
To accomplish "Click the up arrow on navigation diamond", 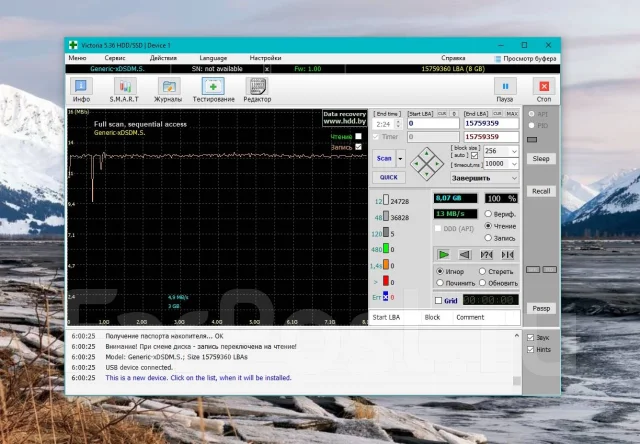I will point(427,153).
